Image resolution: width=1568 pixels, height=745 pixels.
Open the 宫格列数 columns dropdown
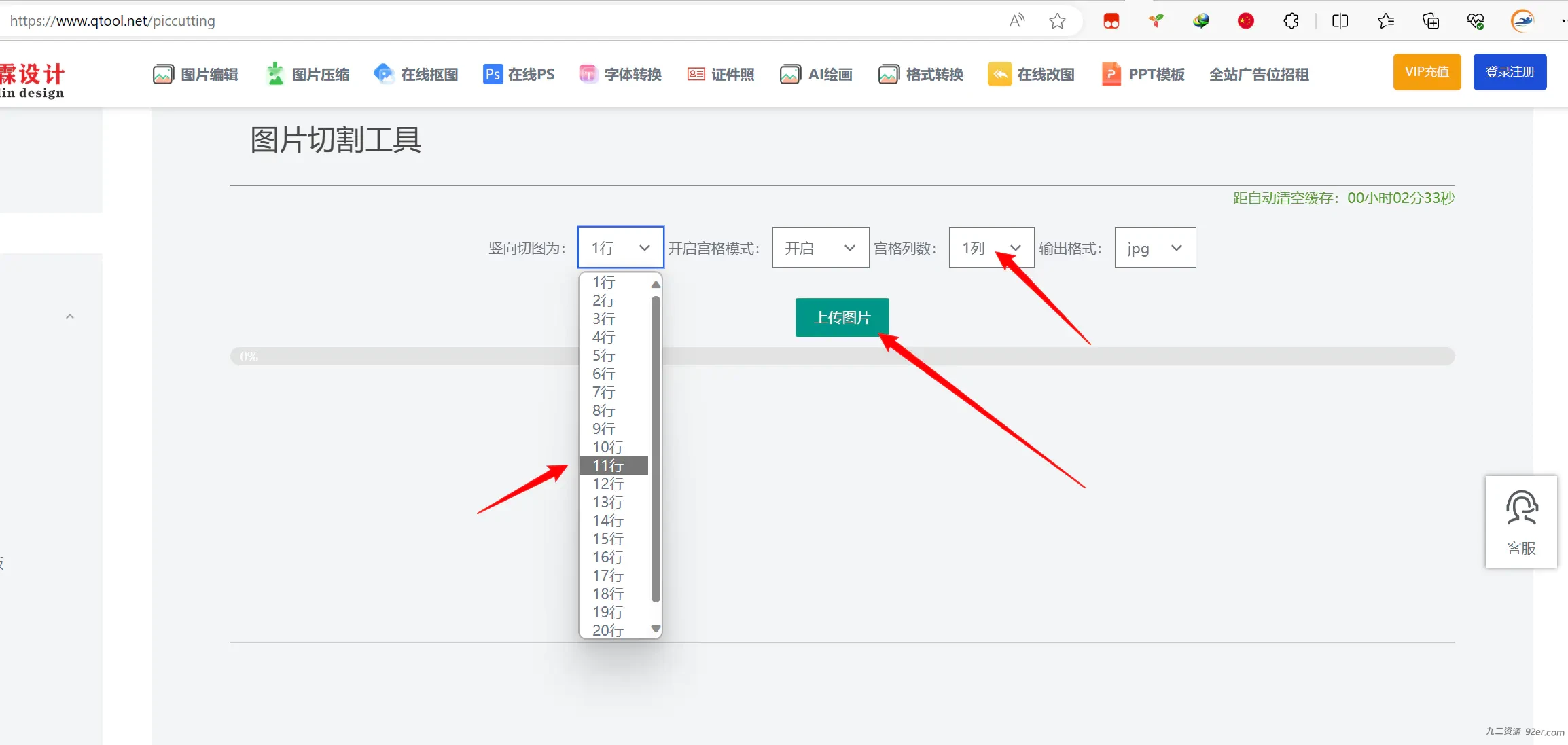(x=991, y=247)
